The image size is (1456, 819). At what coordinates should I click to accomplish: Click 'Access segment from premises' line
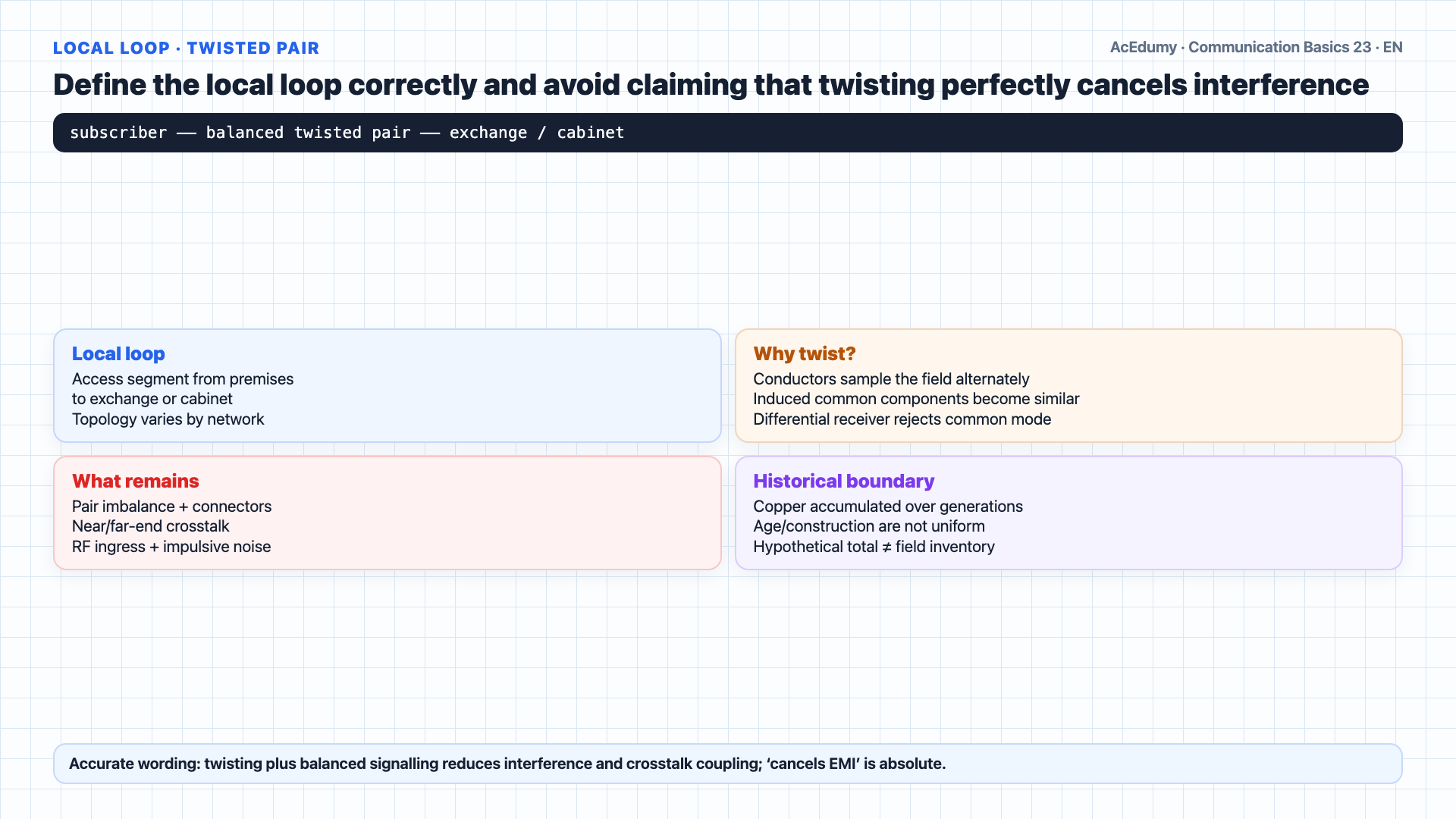coord(183,379)
